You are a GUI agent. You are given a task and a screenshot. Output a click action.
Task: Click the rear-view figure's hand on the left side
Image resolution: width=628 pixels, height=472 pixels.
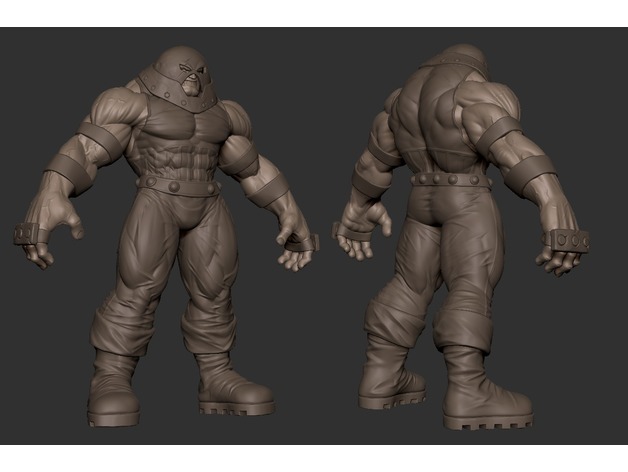tap(353, 241)
